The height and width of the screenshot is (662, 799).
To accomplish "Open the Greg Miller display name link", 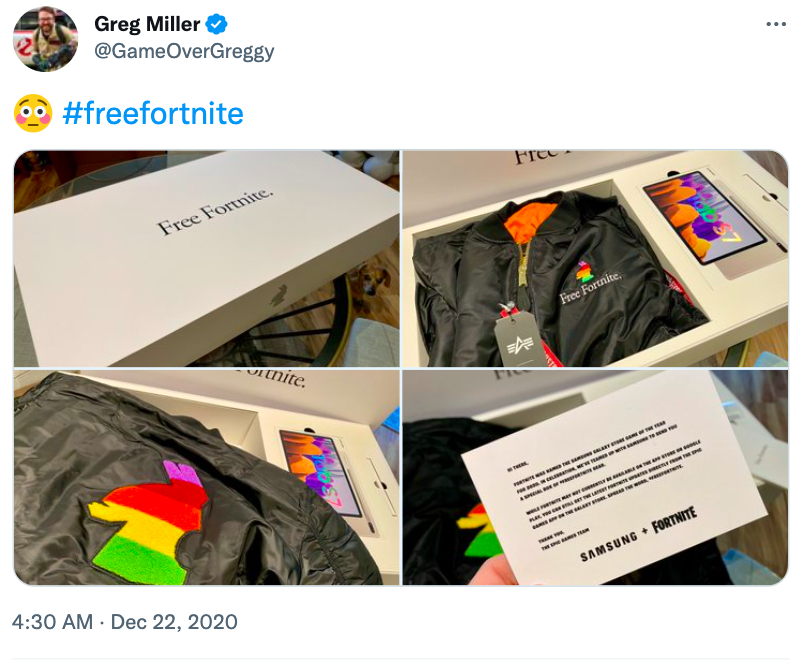I will point(147,24).
